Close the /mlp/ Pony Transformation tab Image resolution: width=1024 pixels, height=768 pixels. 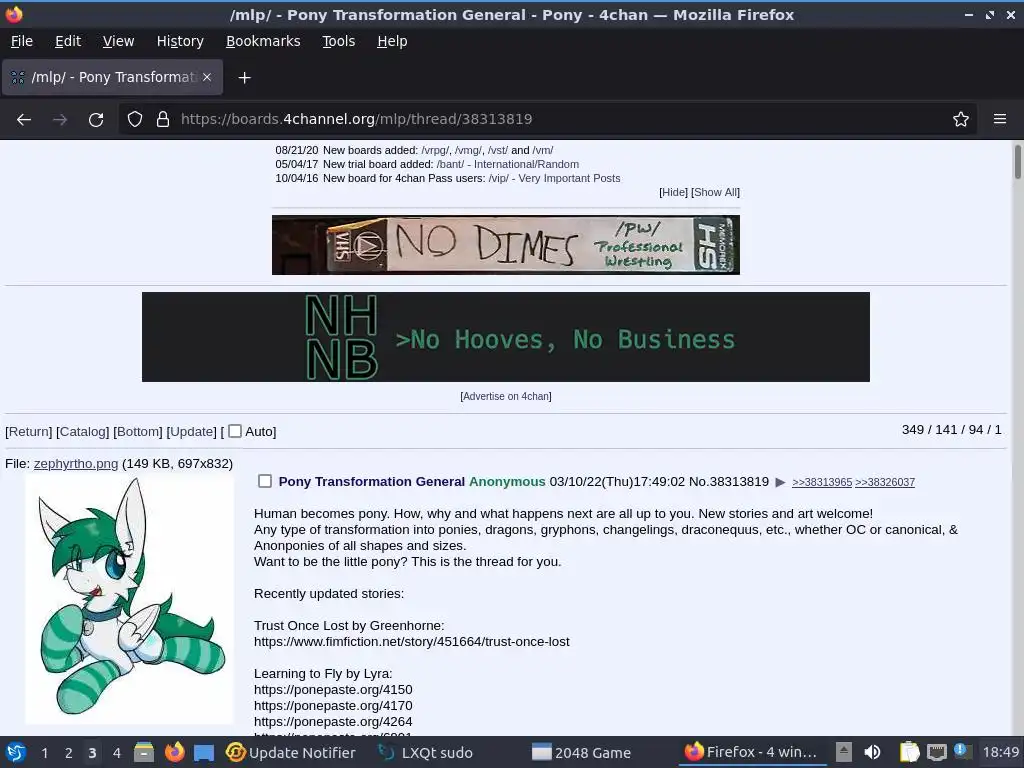pos(207,77)
